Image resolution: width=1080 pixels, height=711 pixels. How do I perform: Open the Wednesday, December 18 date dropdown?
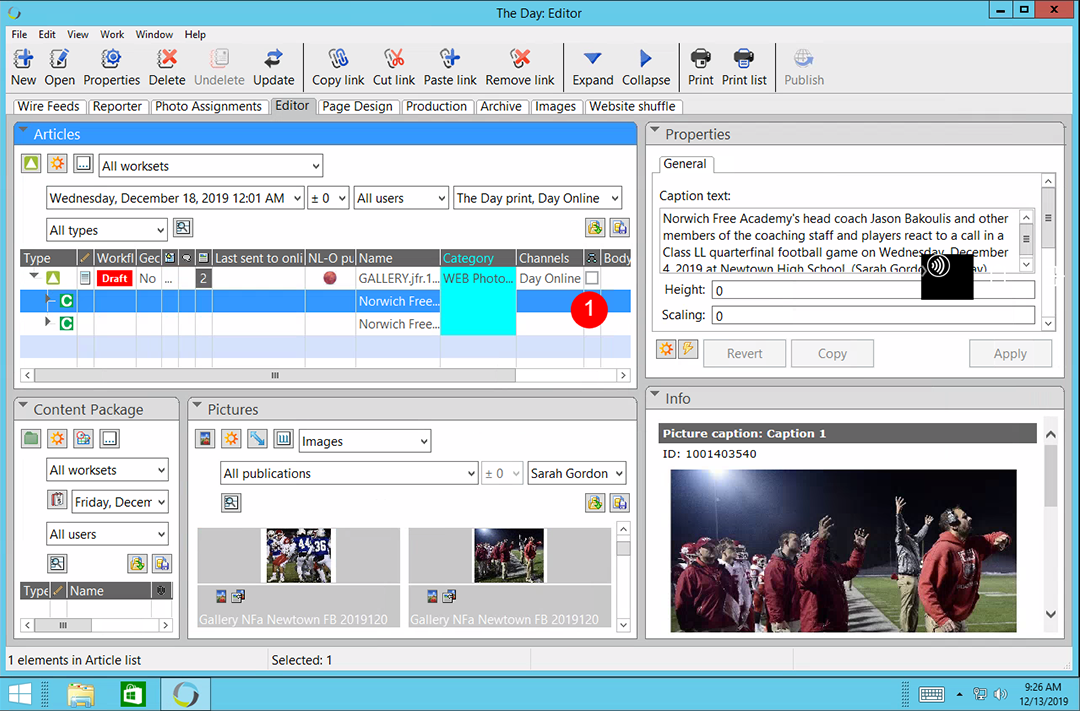(x=175, y=198)
